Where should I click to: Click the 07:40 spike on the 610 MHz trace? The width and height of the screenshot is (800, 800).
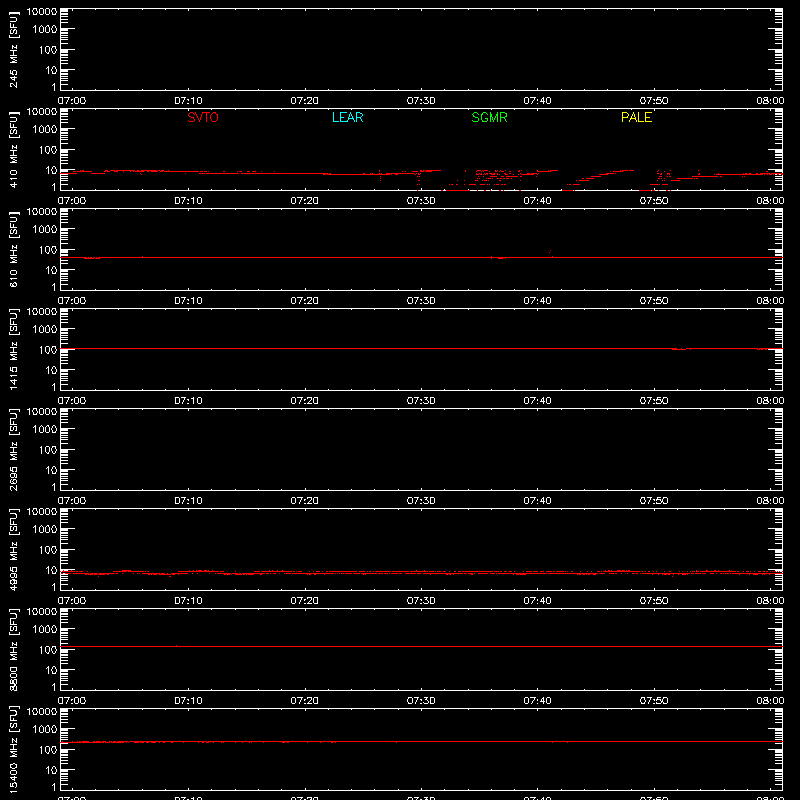click(x=550, y=253)
